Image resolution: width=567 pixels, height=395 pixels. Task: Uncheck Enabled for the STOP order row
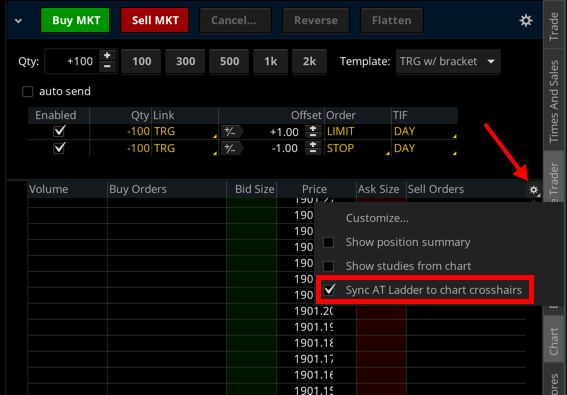59,148
